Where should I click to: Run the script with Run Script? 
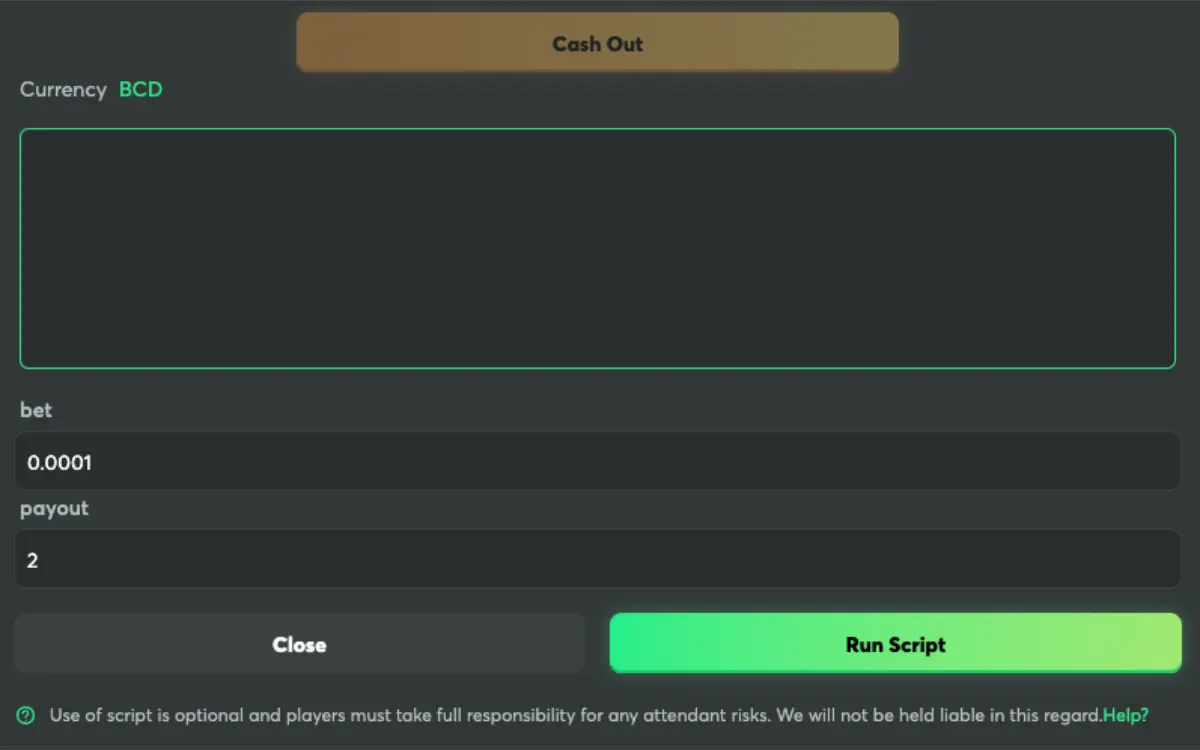coord(895,644)
